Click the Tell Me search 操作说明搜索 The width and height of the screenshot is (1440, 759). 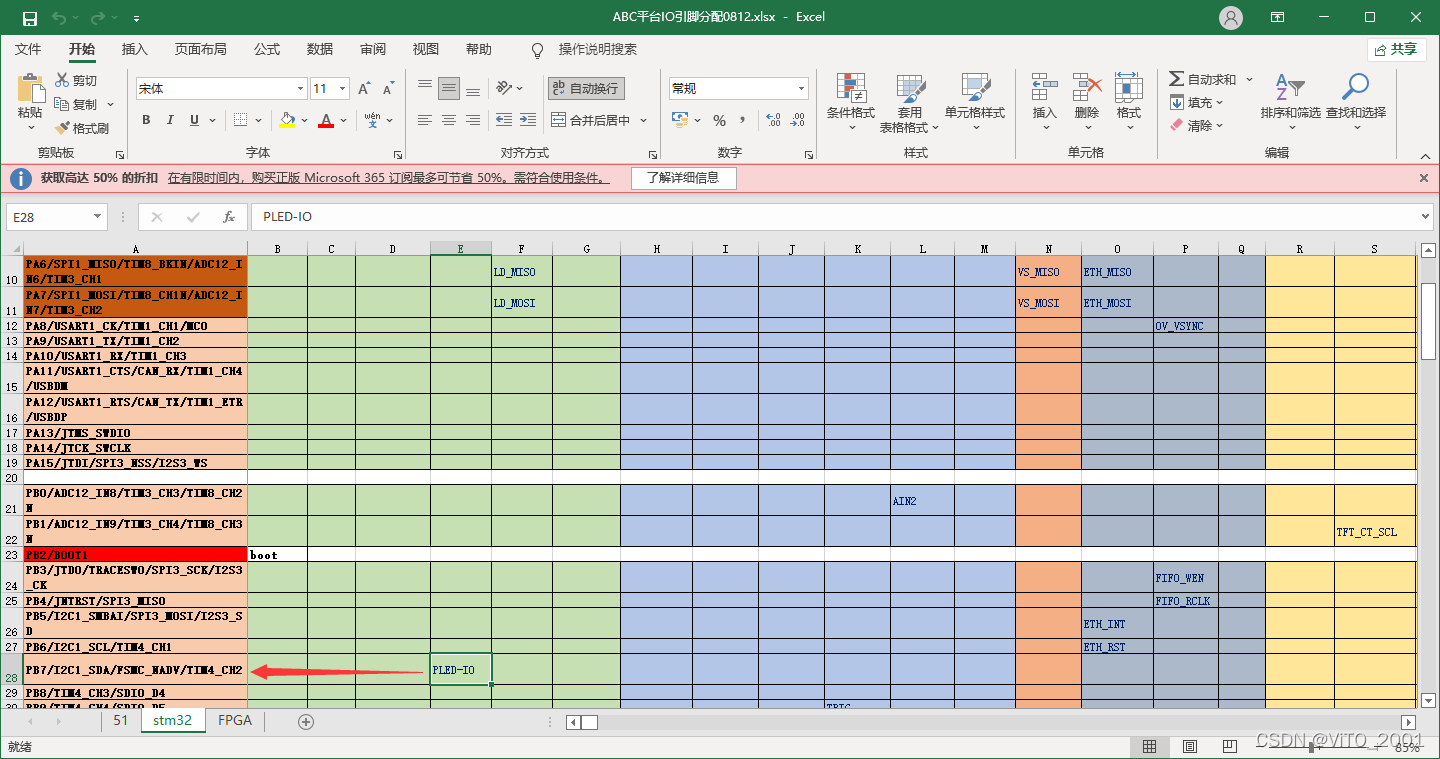(597, 49)
